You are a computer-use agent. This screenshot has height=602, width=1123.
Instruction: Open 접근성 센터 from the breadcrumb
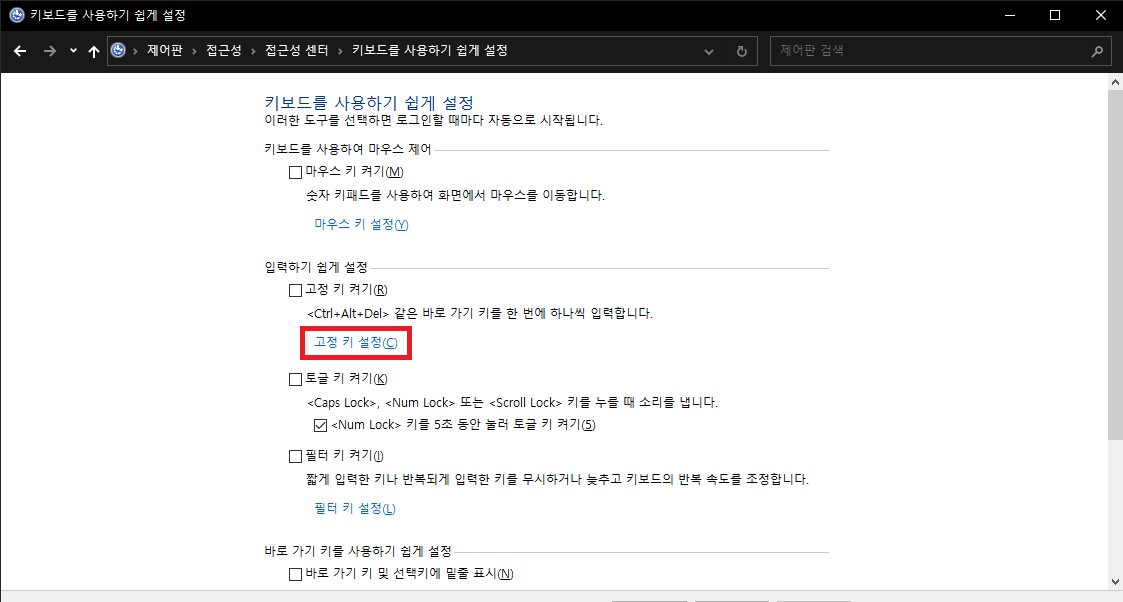point(298,51)
